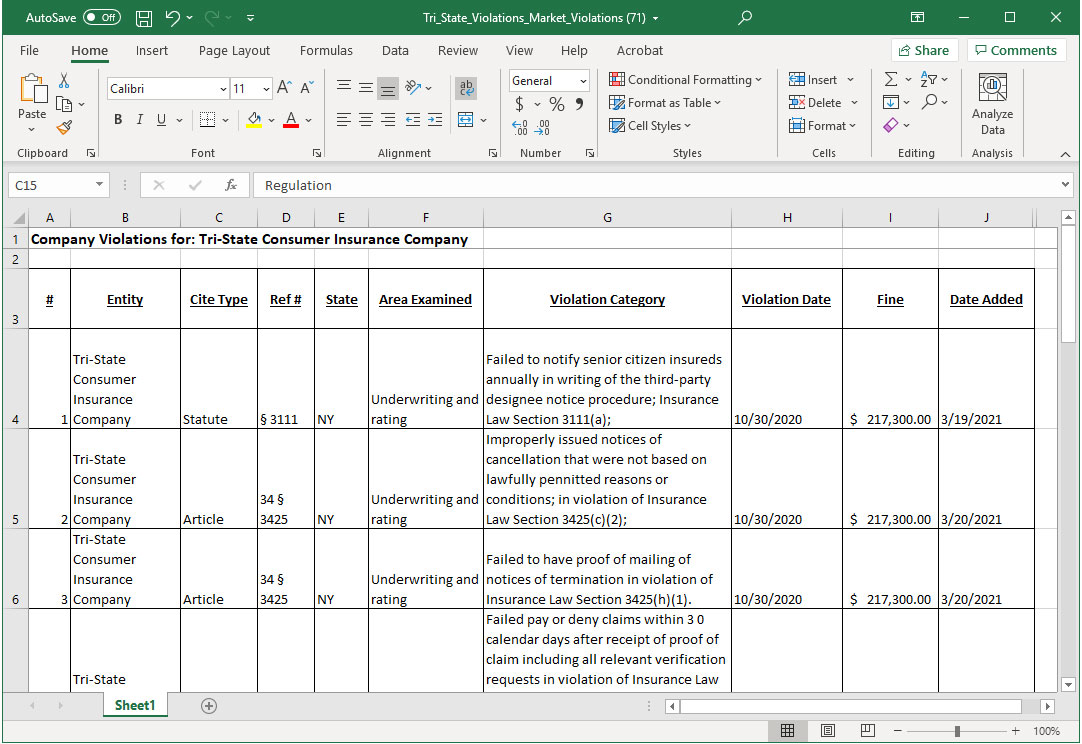Viewport: 1082px width, 744px height.
Task: Apply Accounting dollar number format
Action: pos(520,104)
